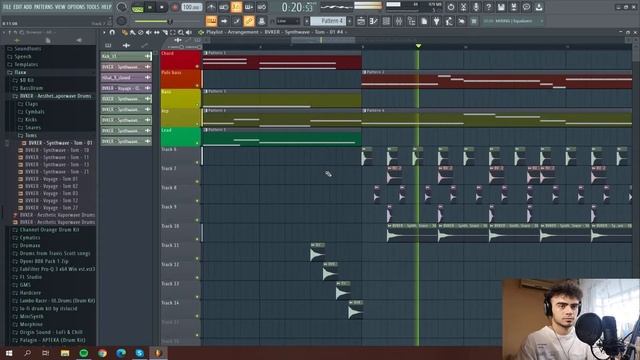
Task: Click the audio editor scissors icon
Action: [463, 7]
